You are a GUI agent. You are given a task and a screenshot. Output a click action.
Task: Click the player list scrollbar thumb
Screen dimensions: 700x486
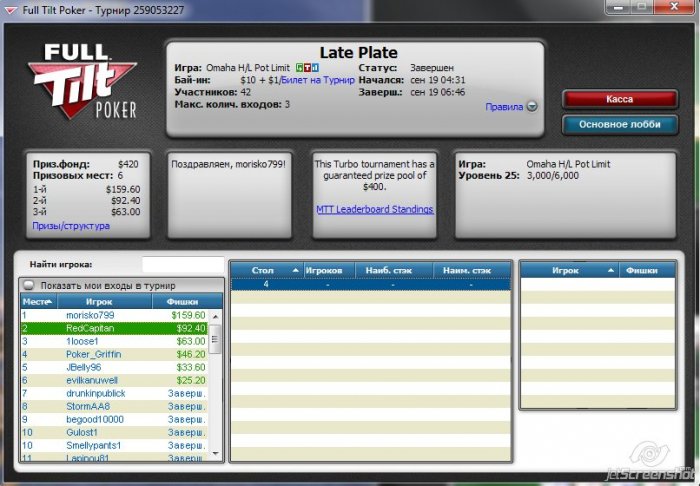[215, 339]
